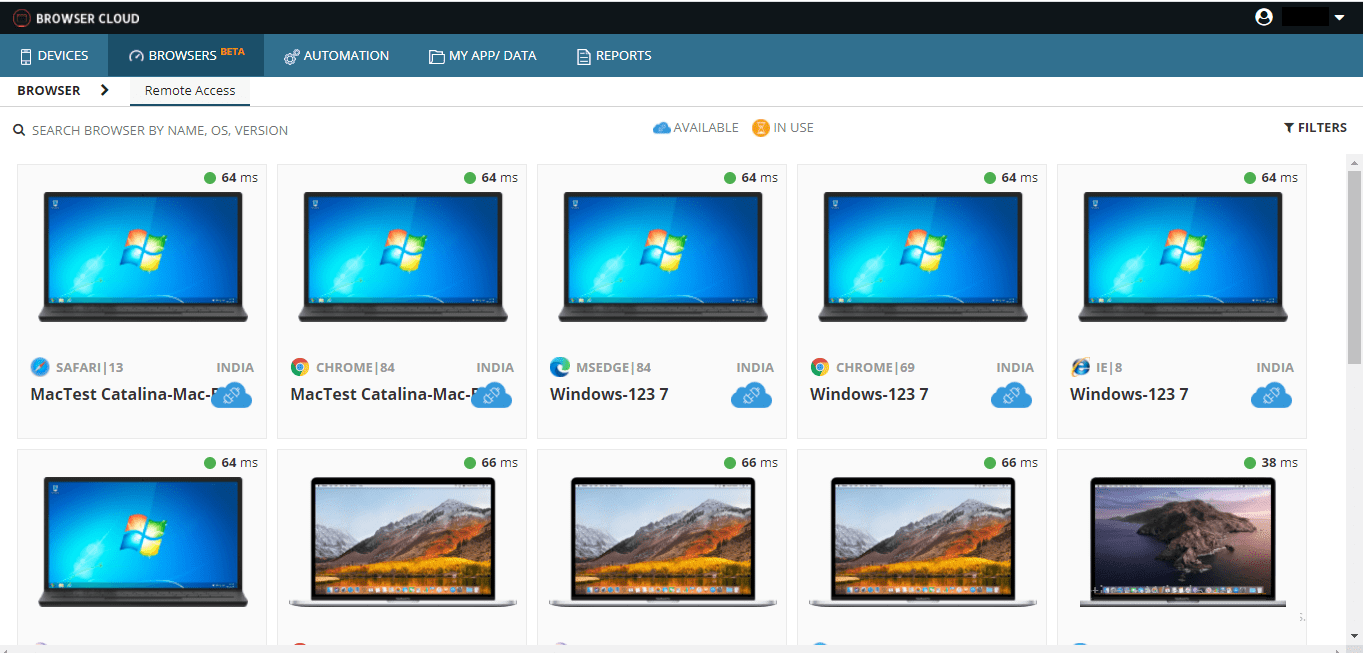Click the breadcrumb chevron after BROWSER
The image size is (1363, 653).
tap(105, 91)
